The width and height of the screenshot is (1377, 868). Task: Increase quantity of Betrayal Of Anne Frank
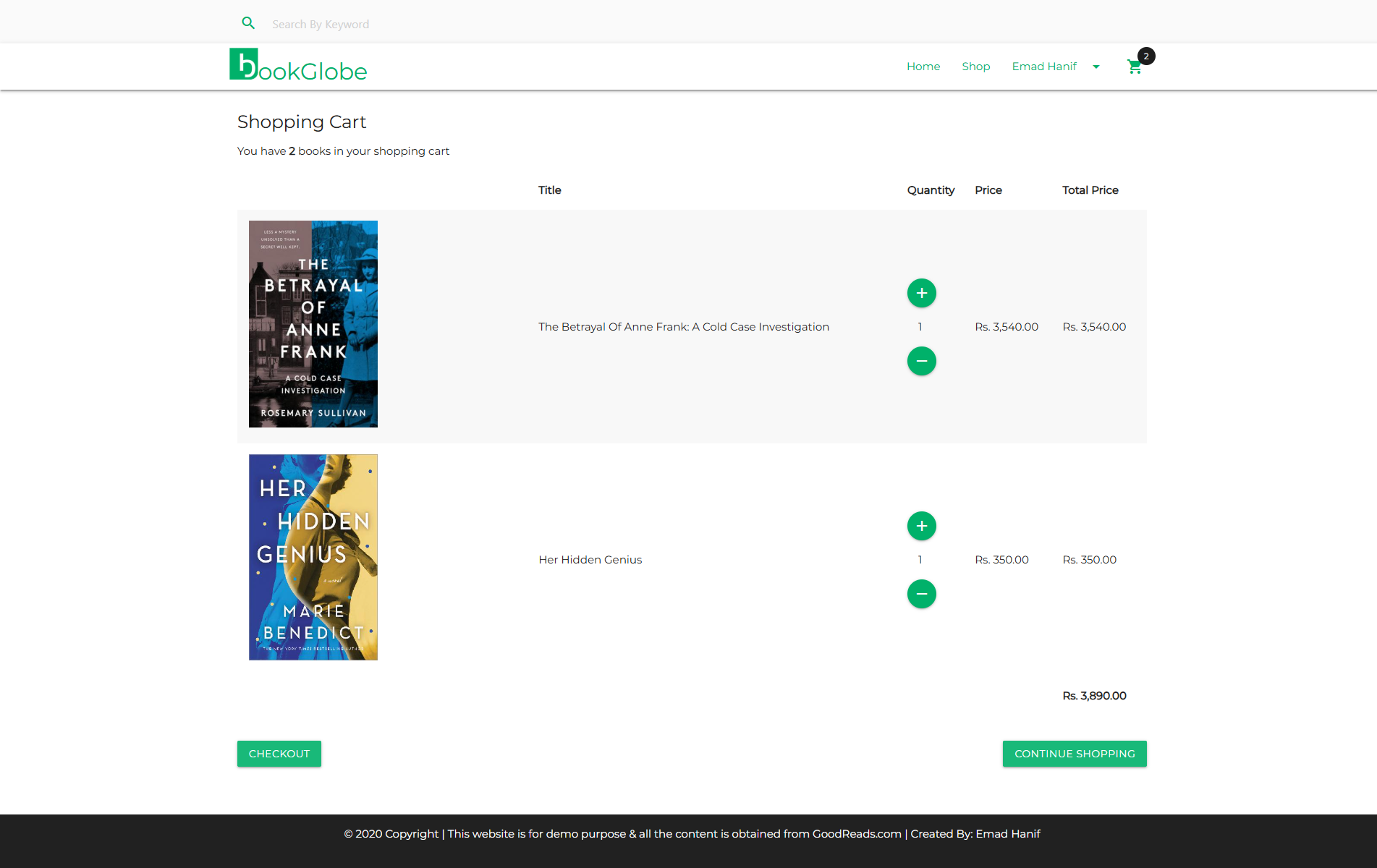click(921, 293)
